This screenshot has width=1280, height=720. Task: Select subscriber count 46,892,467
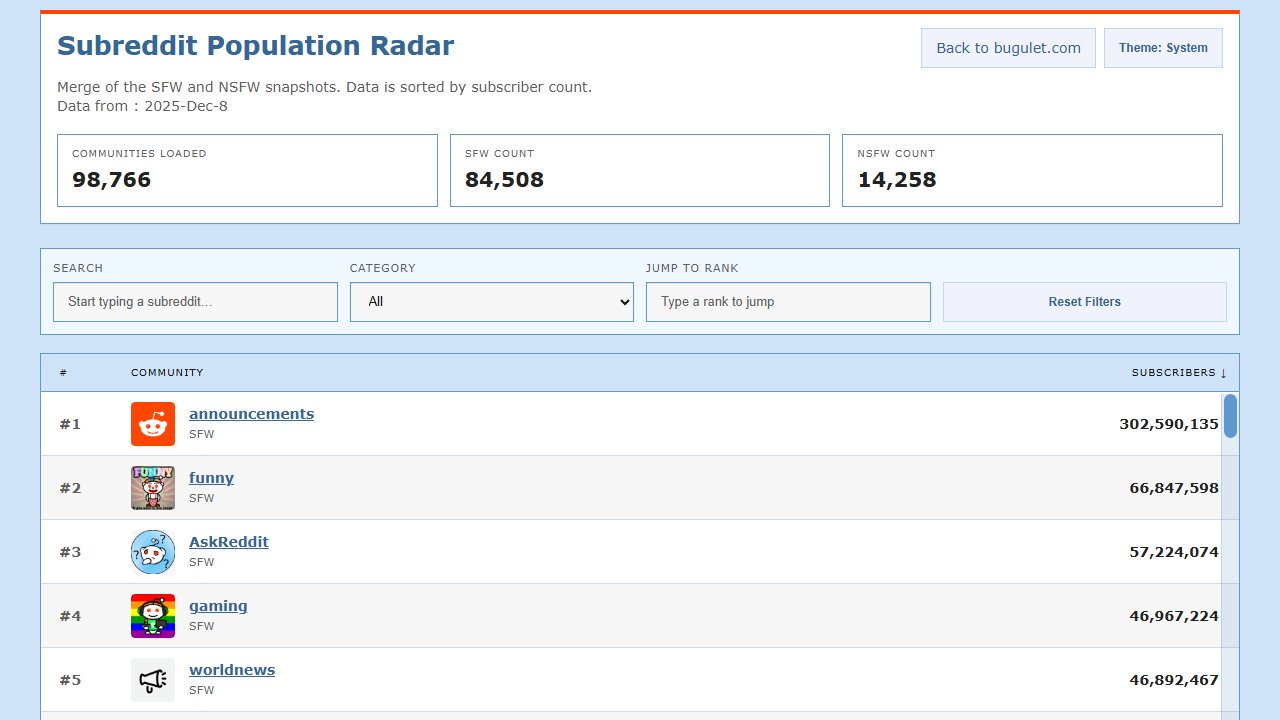1174,680
